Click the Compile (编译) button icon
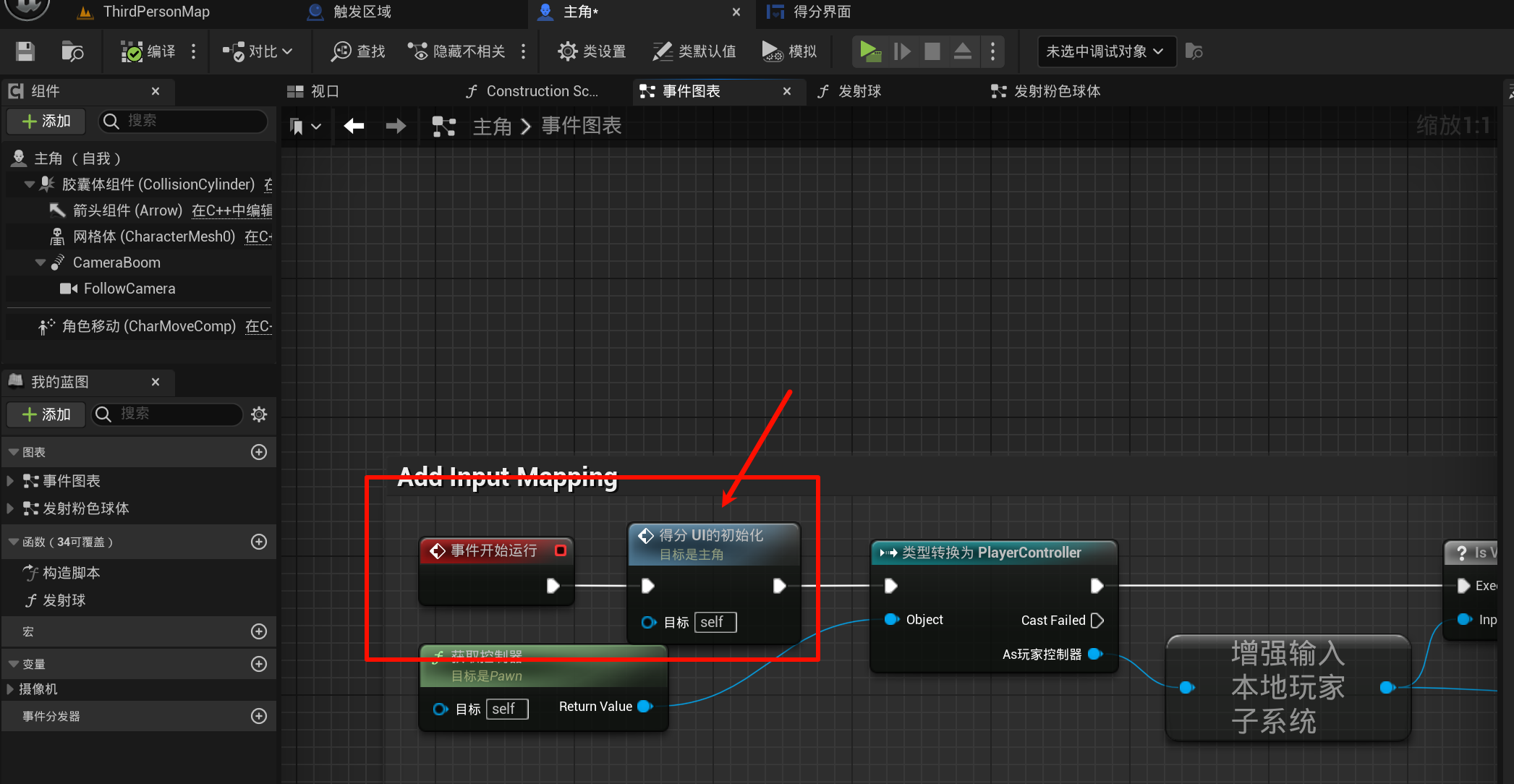 point(132,51)
